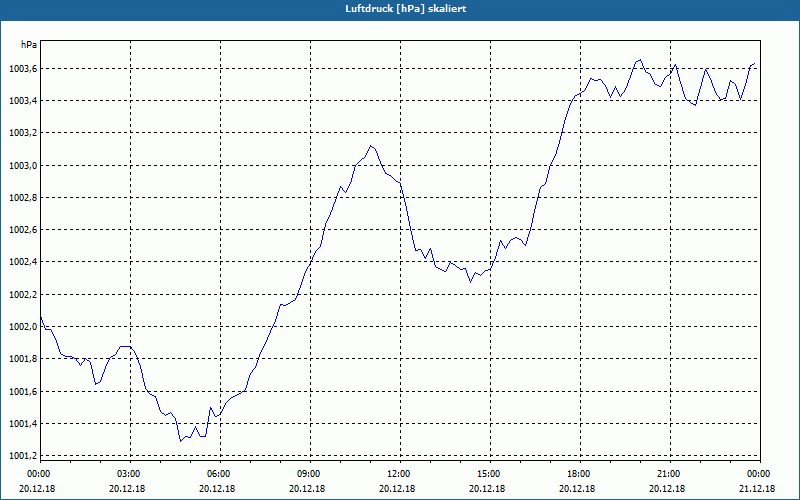Click the "1001,2" y-axis value
Viewport: 800px width, 500px height.
tap(22, 456)
